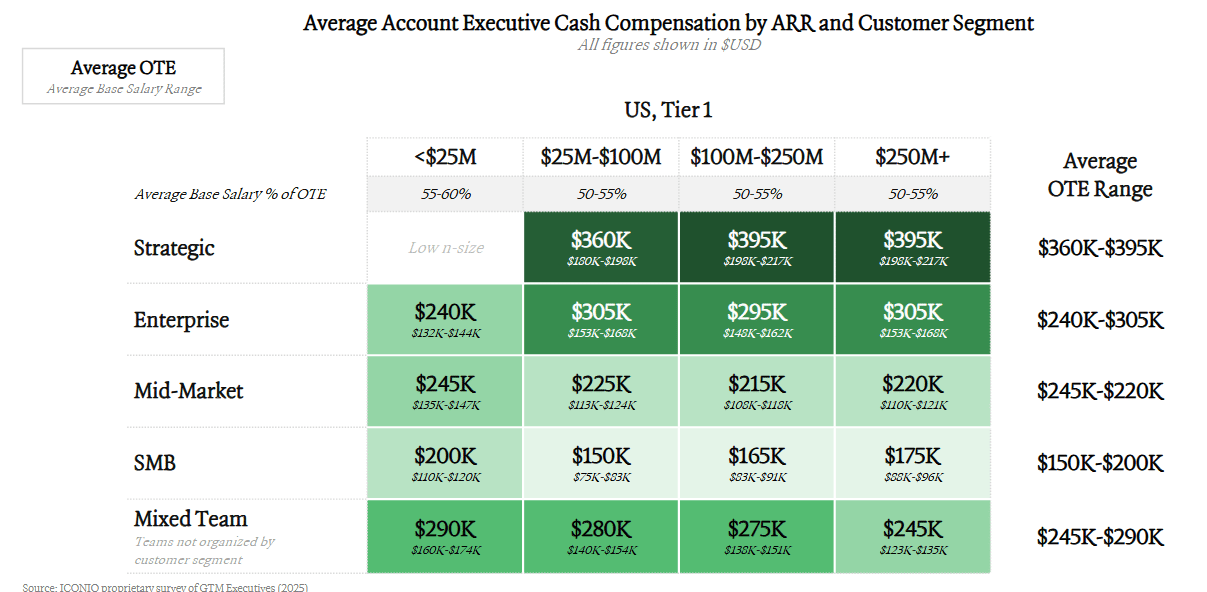Click the 55-60% base salary percentage cell
The height and width of the screenshot is (592, 1207).
[x=445, y=194]
